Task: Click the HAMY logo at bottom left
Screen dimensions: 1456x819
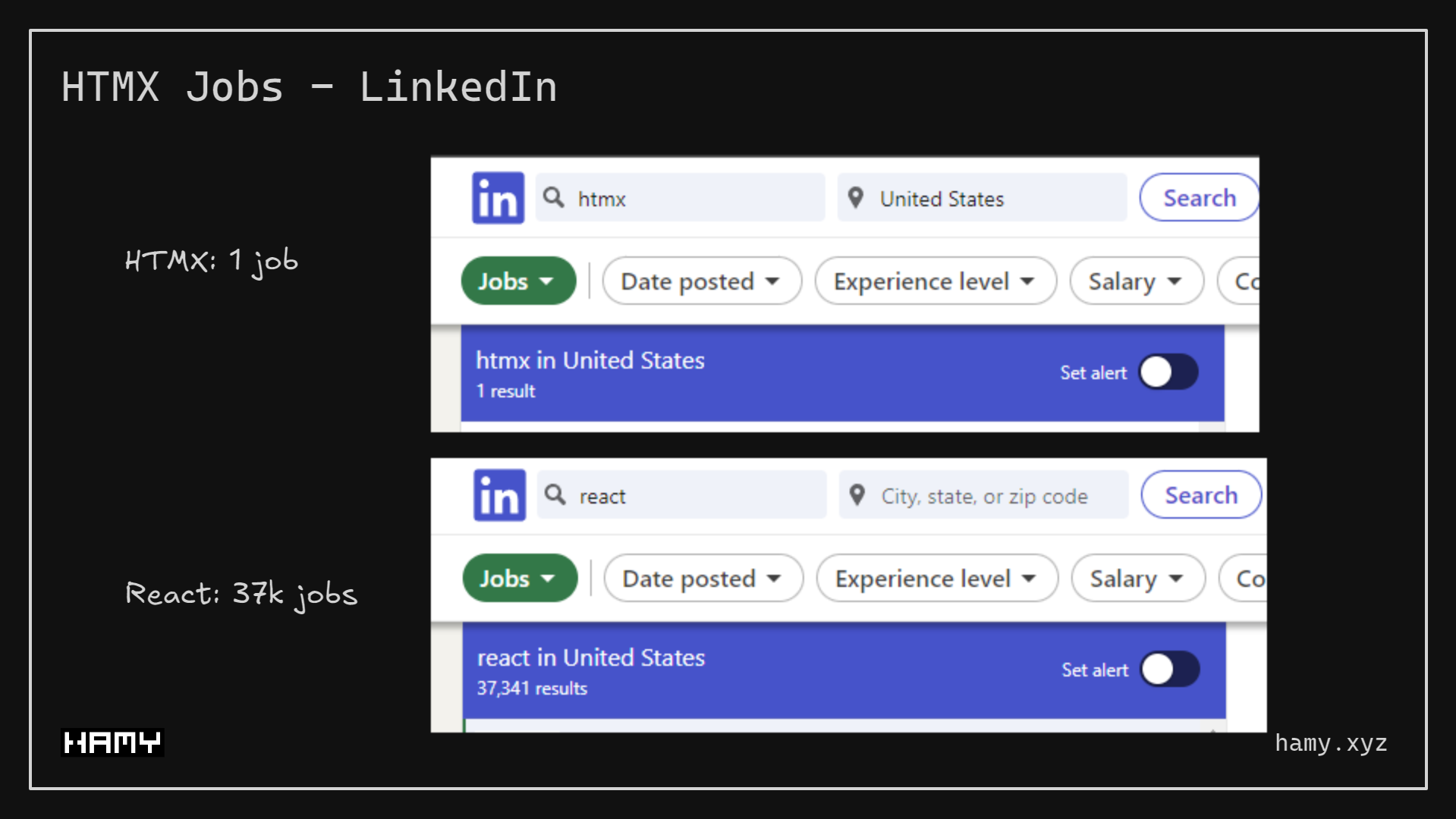Action: click(x=112, y=742)
